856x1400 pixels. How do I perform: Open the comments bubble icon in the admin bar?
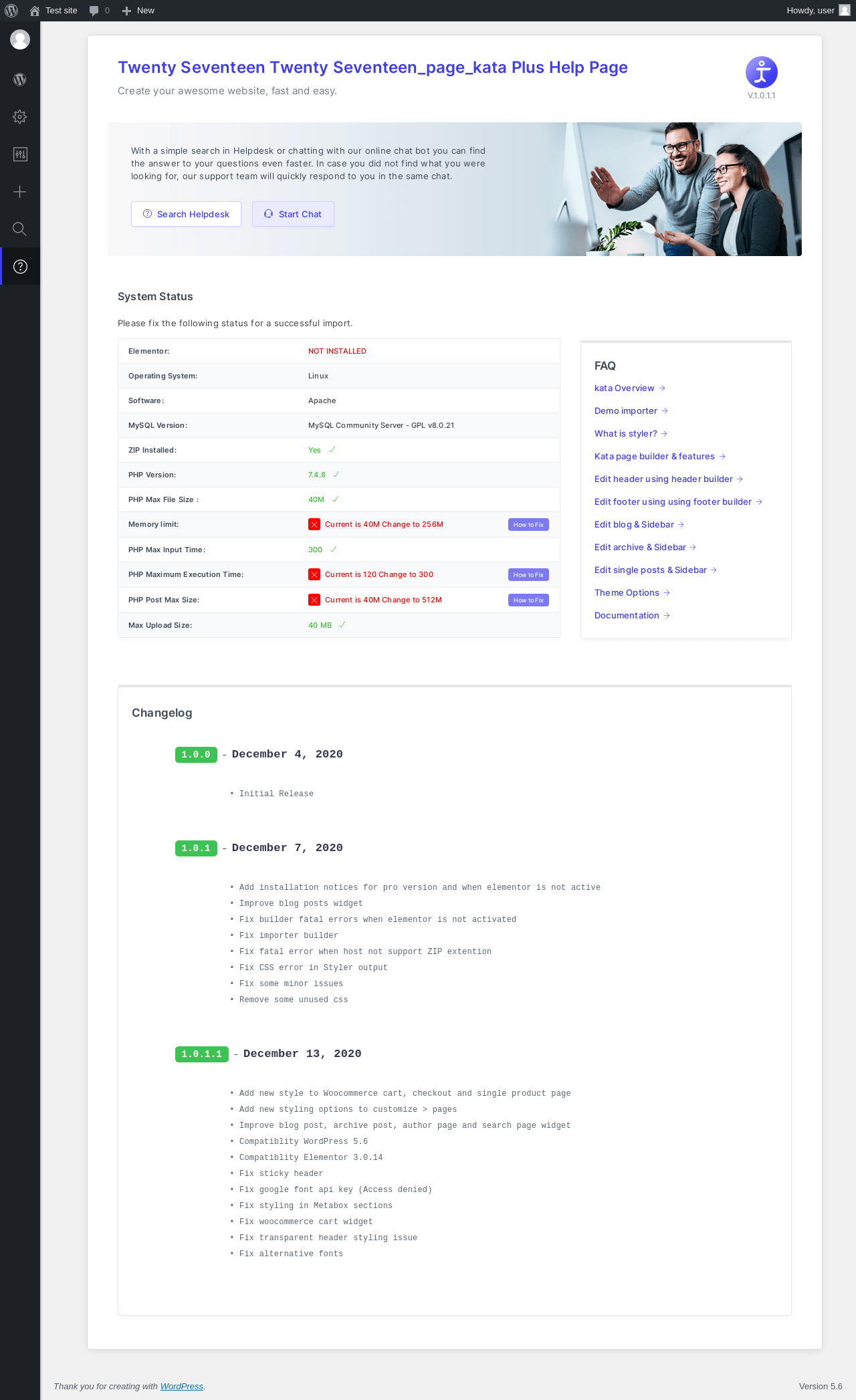click(94, 11)
